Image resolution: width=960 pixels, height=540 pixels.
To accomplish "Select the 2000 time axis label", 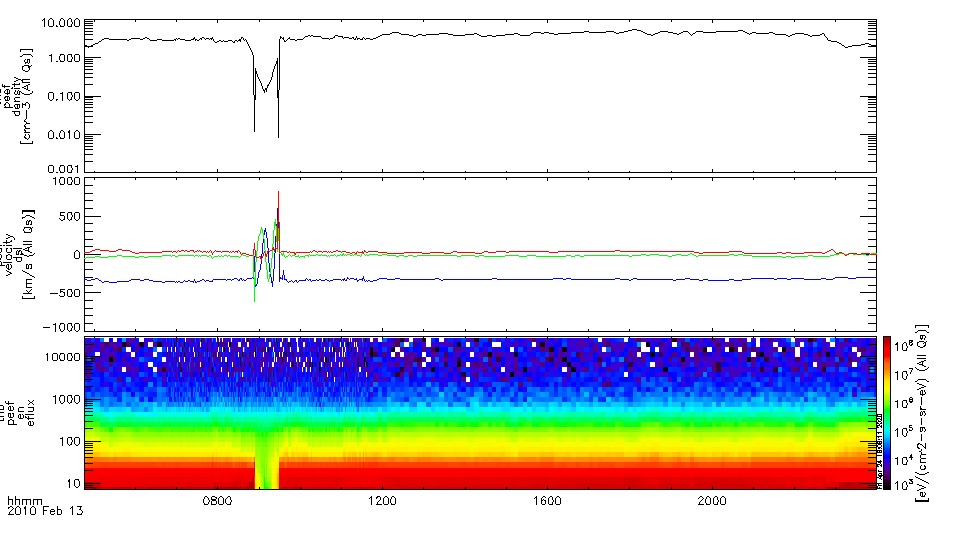I will (x=712, y=499).
